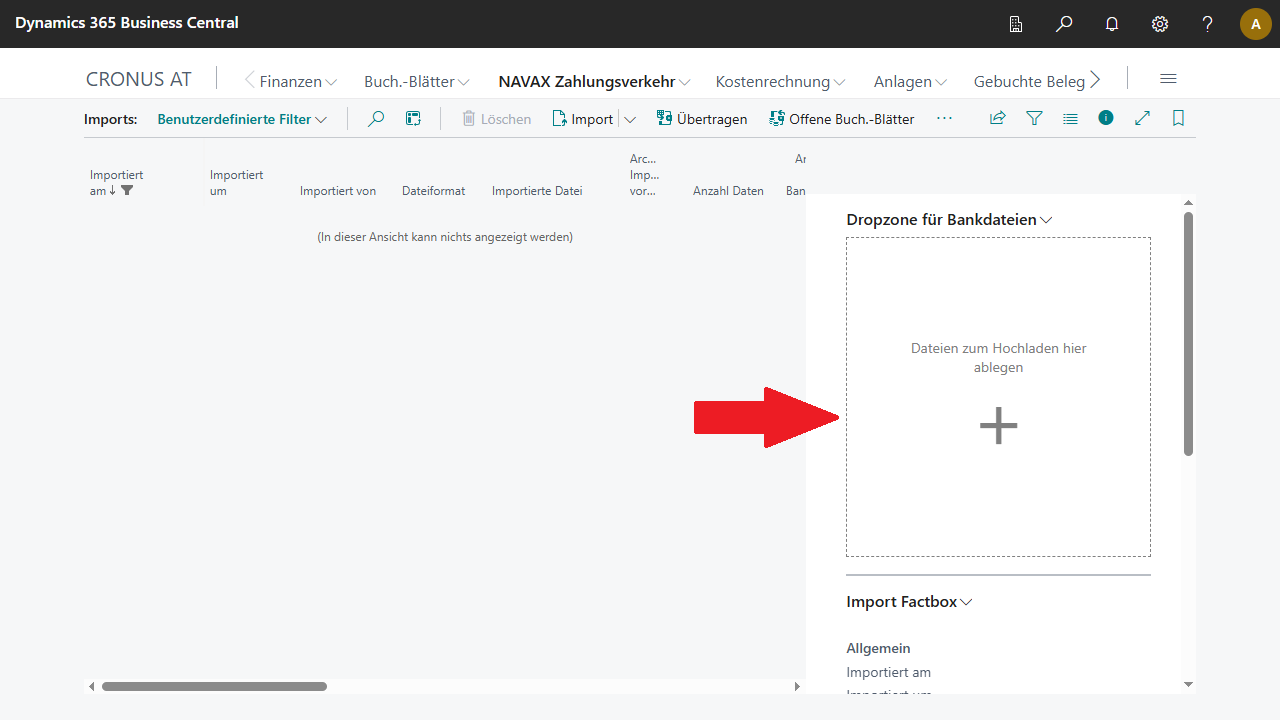Image resolution: width=1280 pixels, height=720 pixels.
Task: Open the NAVAX Zahlungsverkehr menu
Action: 595,82
